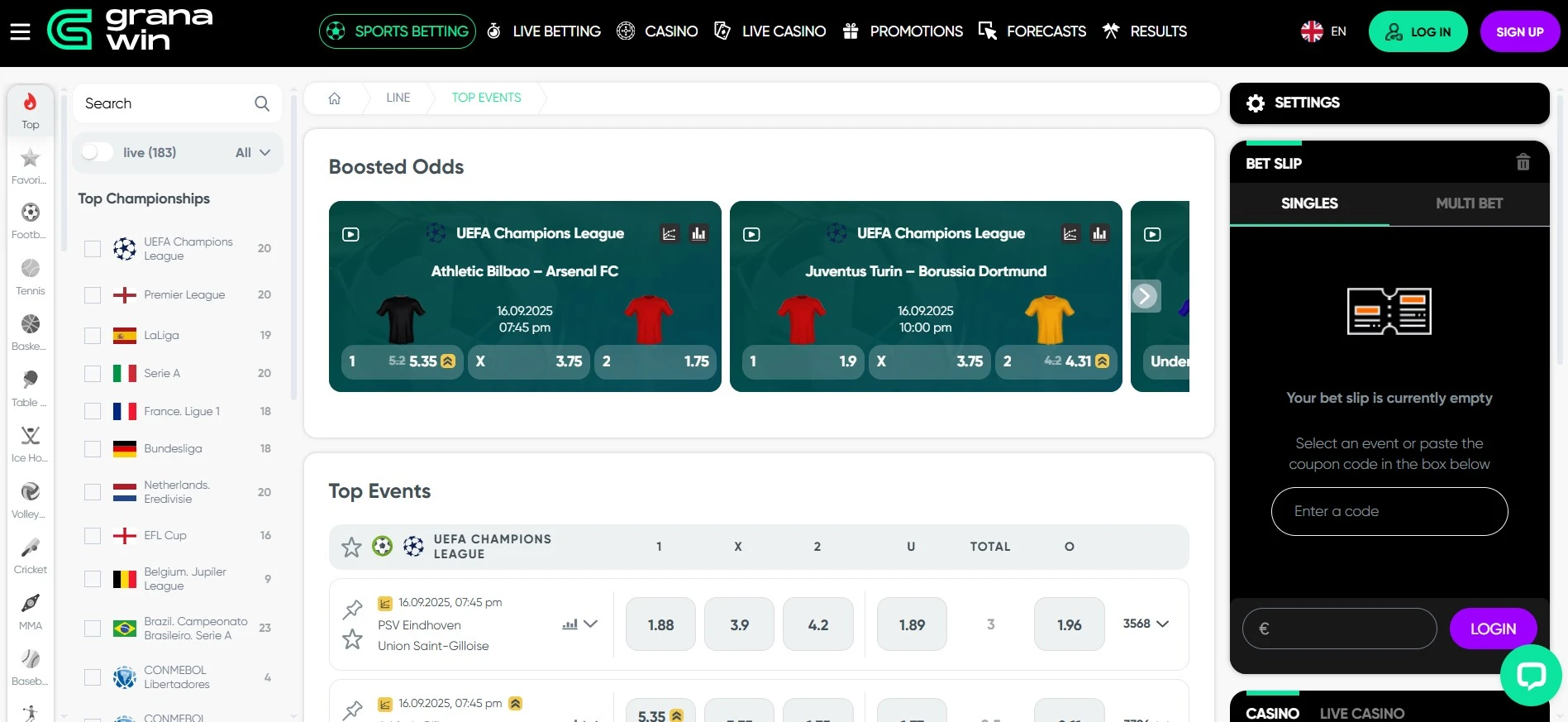
Task: Open bar statistics icon on Athletic Bilbao card
Action: tap(699, 234)
